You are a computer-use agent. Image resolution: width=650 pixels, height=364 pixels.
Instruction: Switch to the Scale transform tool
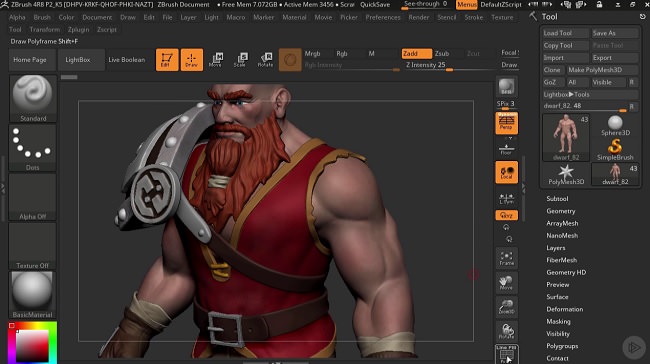(x=240, y=60)
